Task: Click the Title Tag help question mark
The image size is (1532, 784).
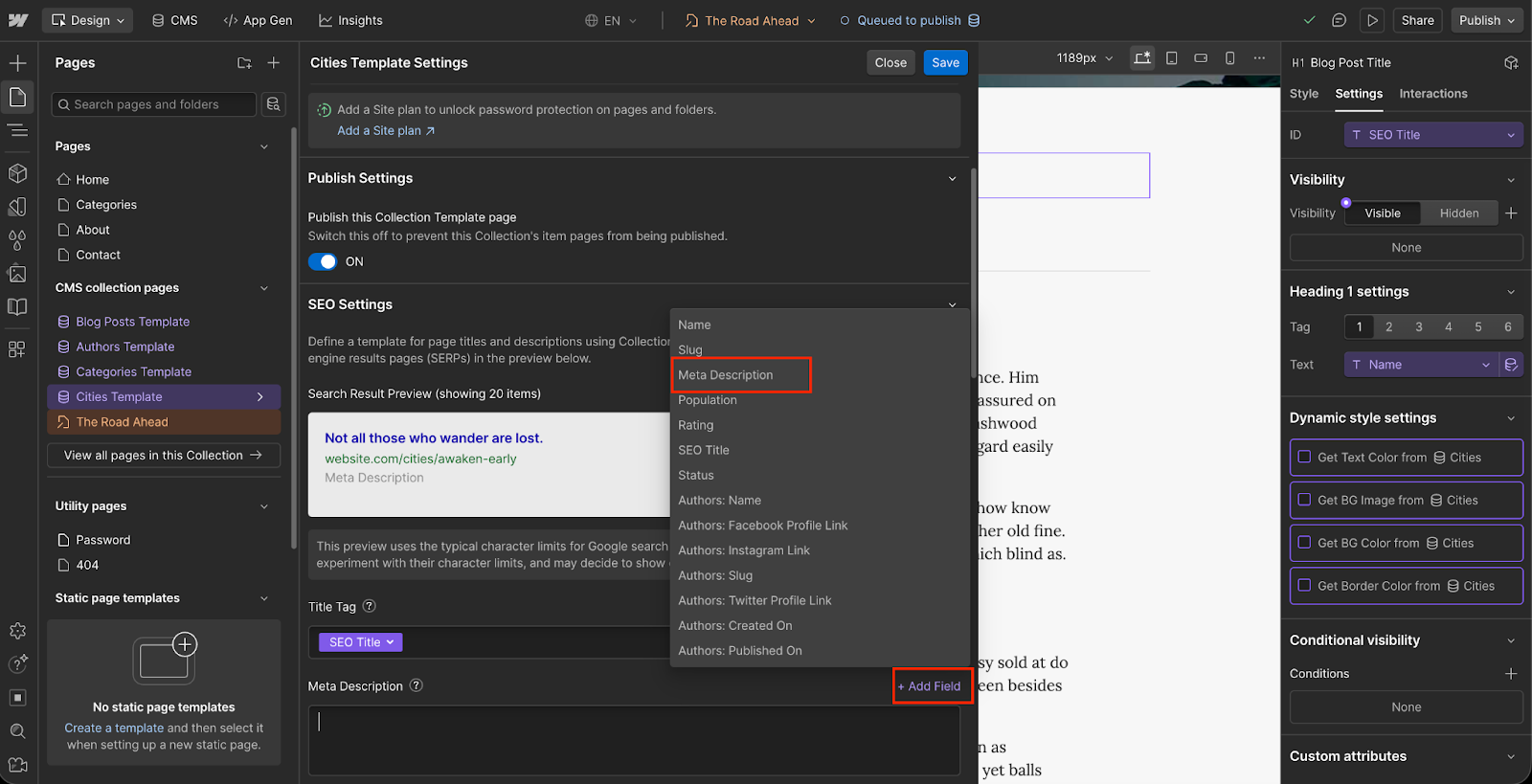Action: click(370, 606)
